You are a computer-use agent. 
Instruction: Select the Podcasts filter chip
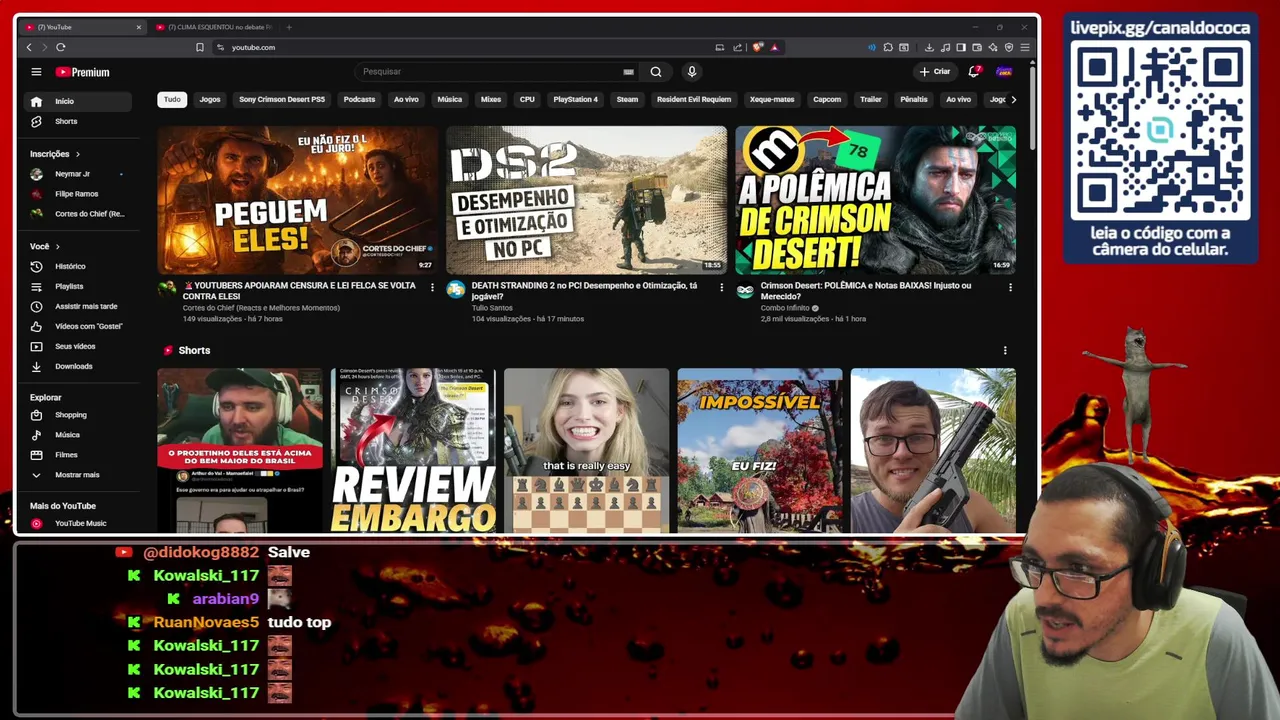[359, 99]
